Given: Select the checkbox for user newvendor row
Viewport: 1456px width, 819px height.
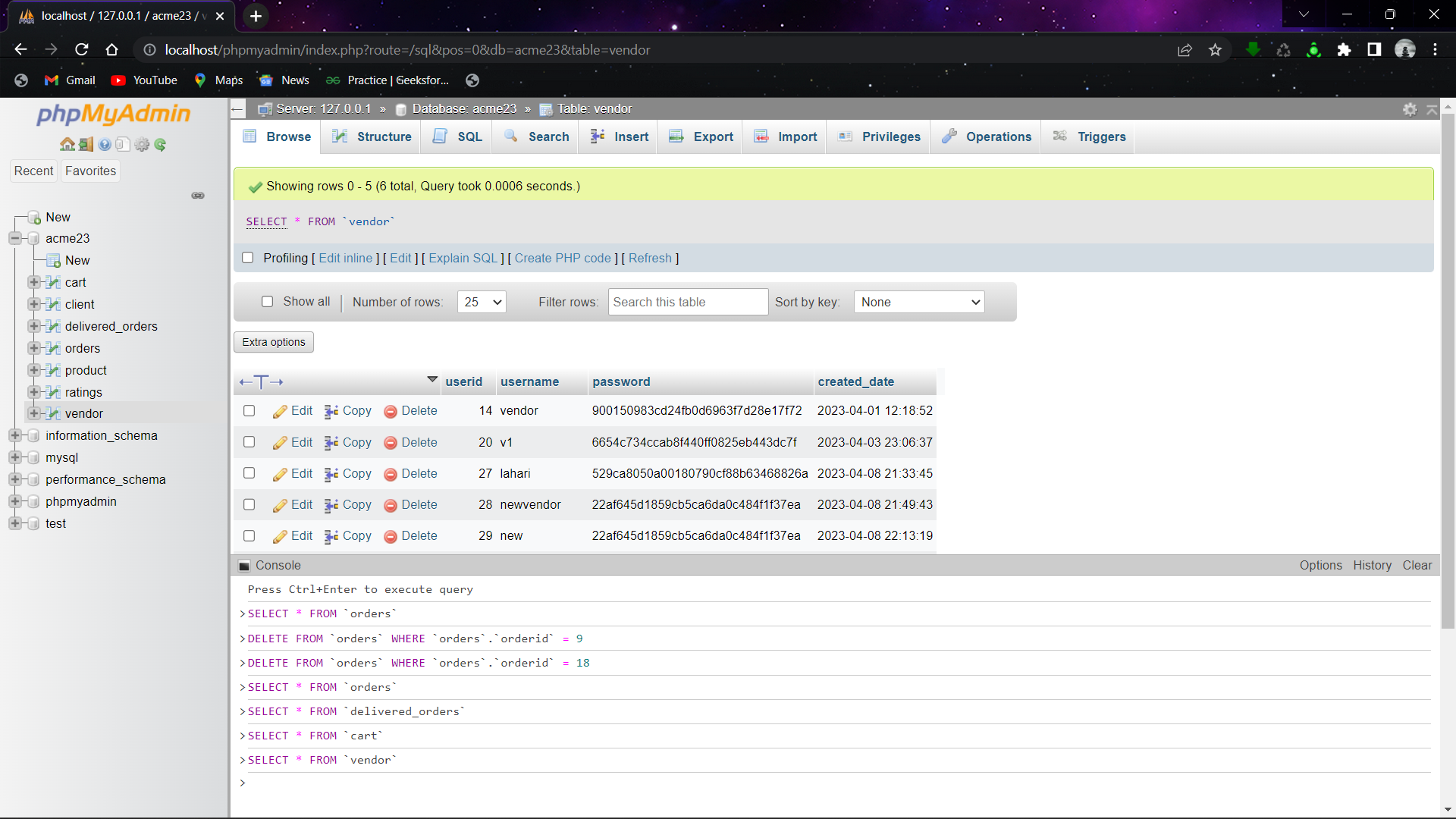Looking at the screenshot, I should point(249,504).
